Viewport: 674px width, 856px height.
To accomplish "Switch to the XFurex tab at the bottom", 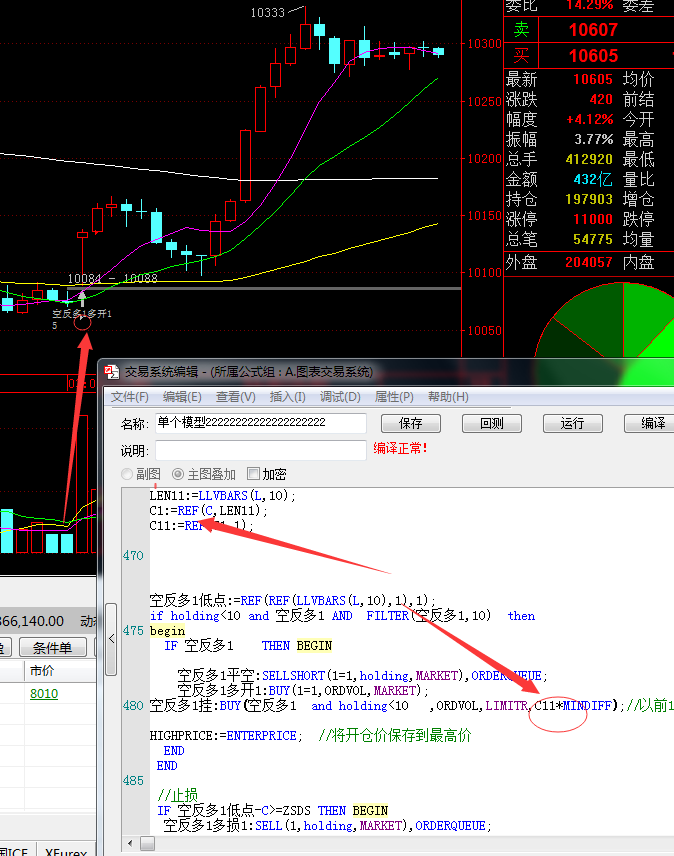I will click(66, 851).
